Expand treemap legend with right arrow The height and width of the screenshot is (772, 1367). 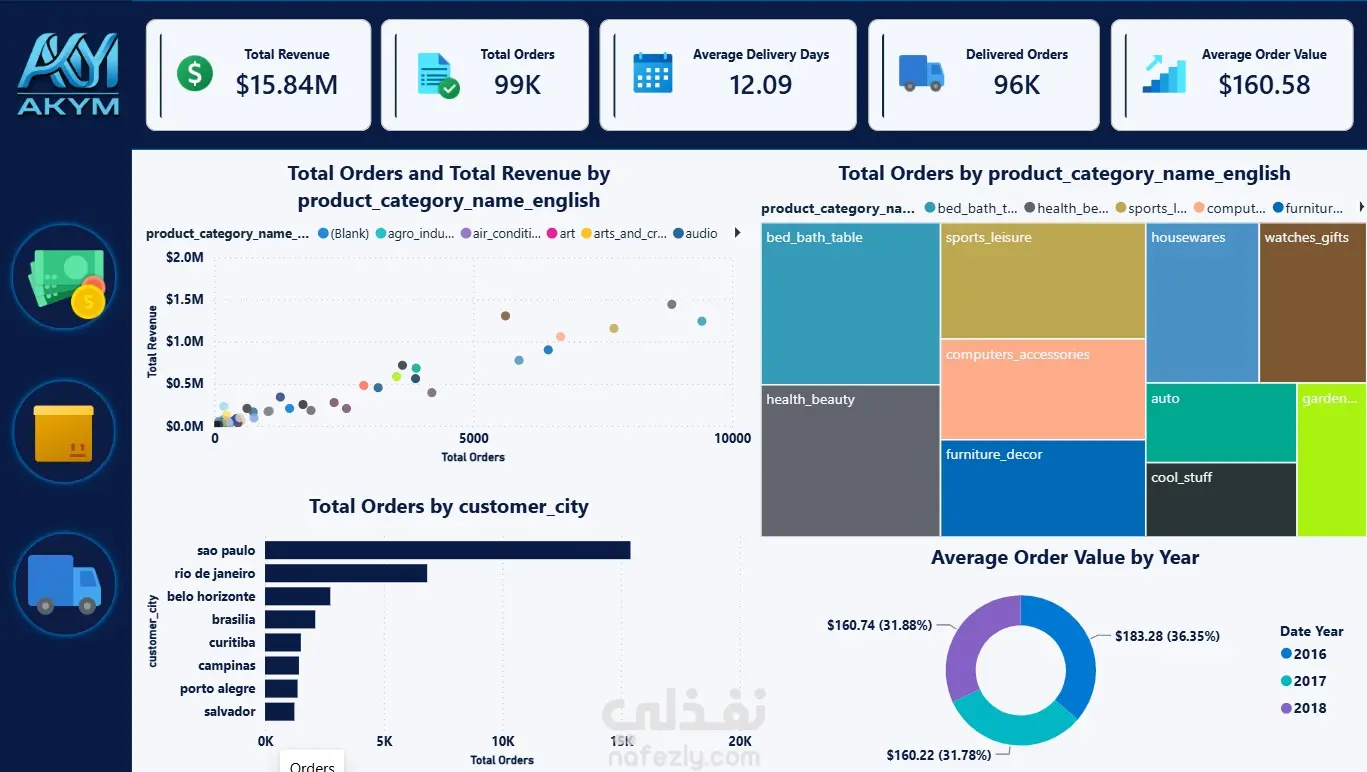pos(1361,208)
